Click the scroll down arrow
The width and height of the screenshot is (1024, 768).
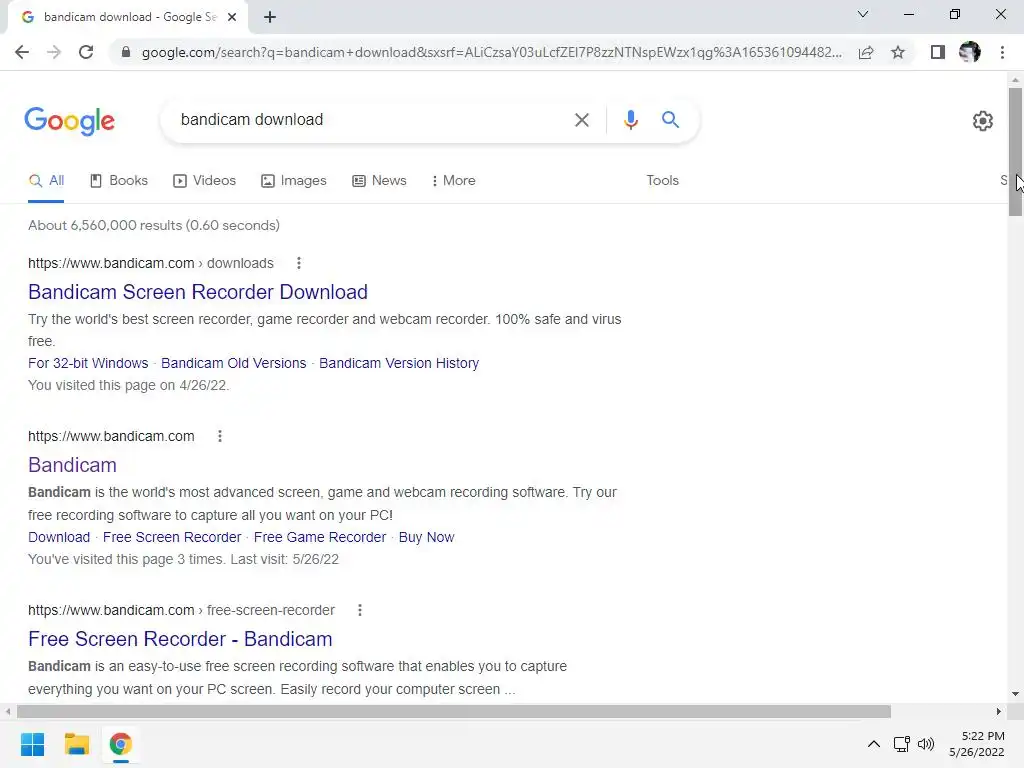point(1015,694)
